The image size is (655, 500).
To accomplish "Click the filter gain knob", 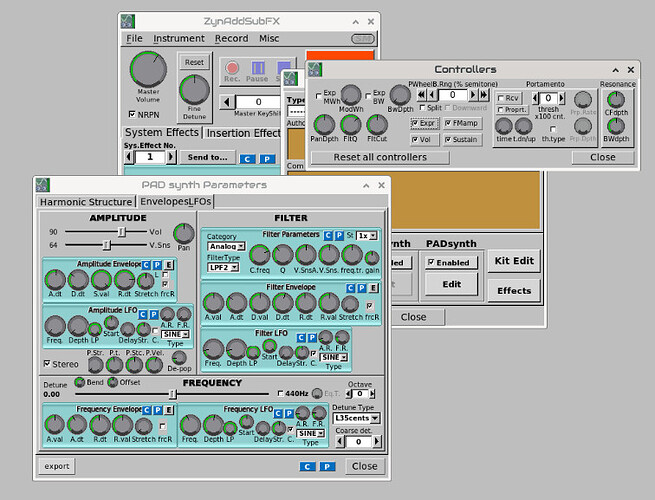I will click(372, 259).
